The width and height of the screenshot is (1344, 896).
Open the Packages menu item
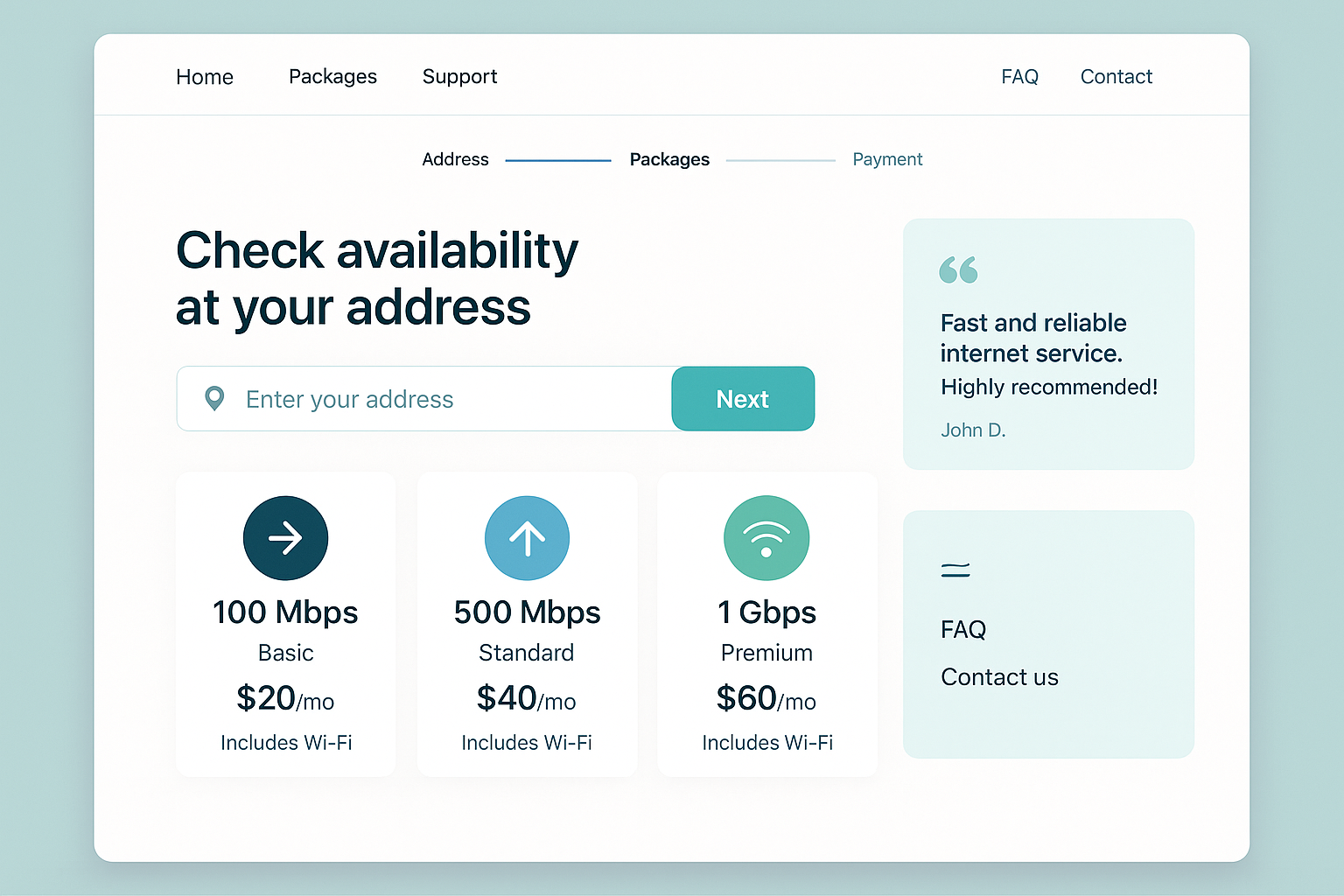tap(332, 77)
